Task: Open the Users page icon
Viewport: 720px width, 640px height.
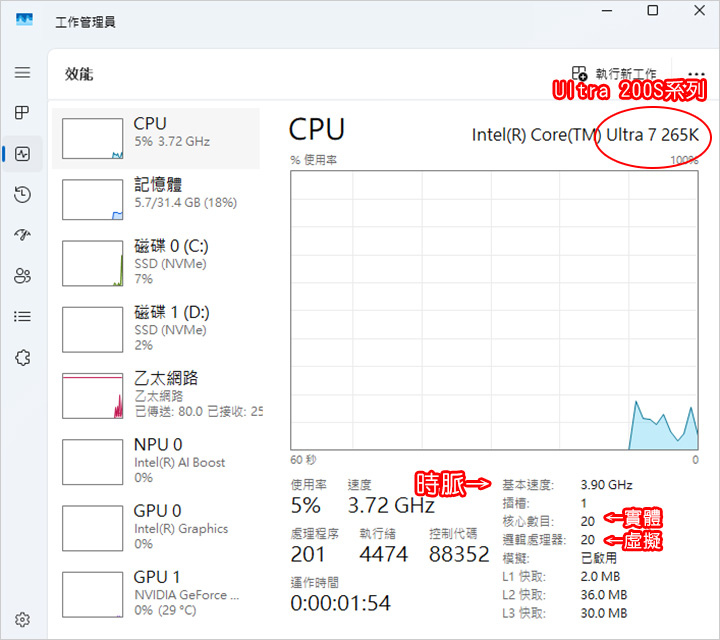Action: (x=22, y=276)
